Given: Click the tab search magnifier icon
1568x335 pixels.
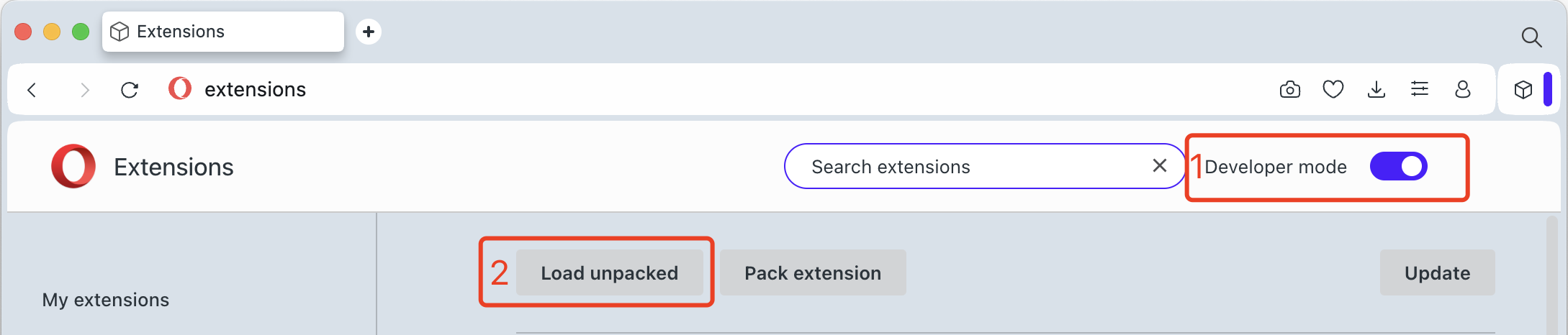Looking at the screenshot, I should (1531, 37).
